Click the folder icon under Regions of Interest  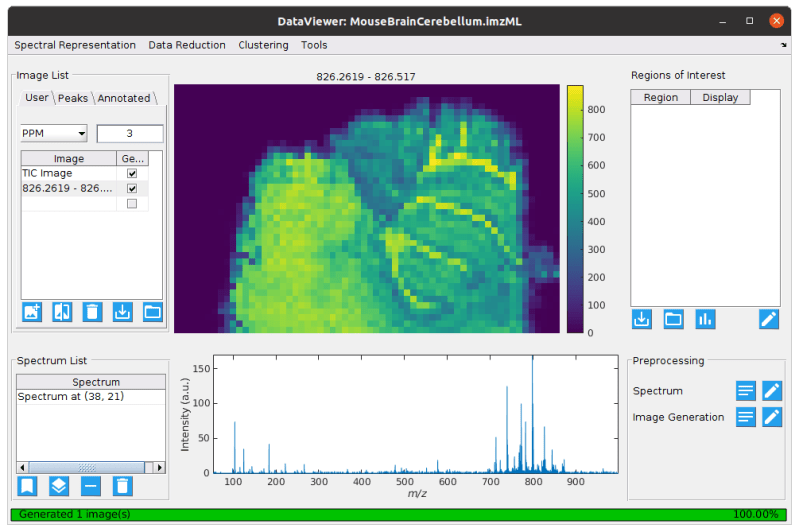(673, 320)
